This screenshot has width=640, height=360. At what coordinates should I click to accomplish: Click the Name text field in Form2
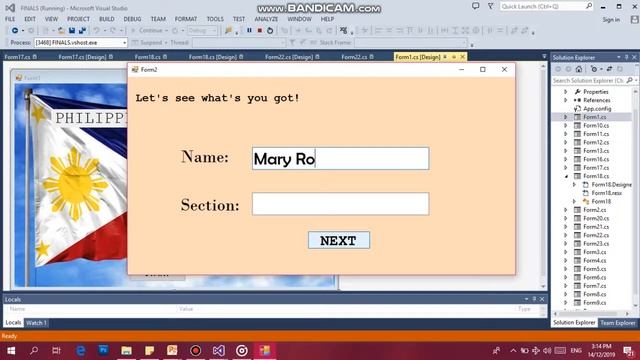tap(340, 159)
